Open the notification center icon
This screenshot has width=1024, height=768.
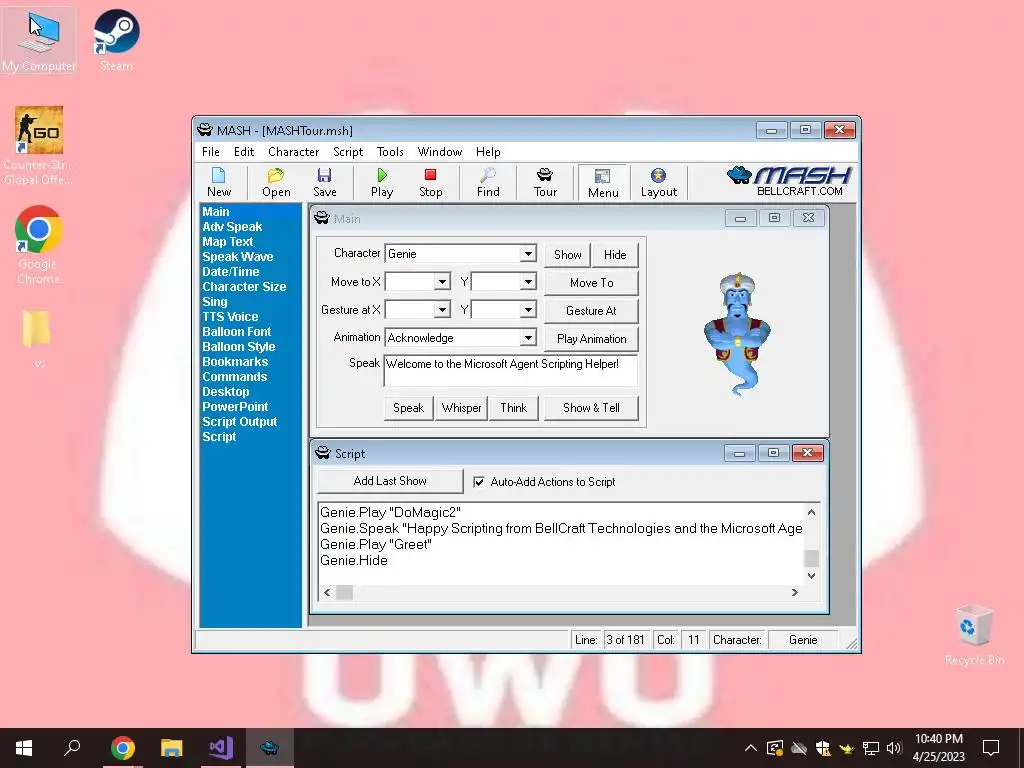(991, 748)
